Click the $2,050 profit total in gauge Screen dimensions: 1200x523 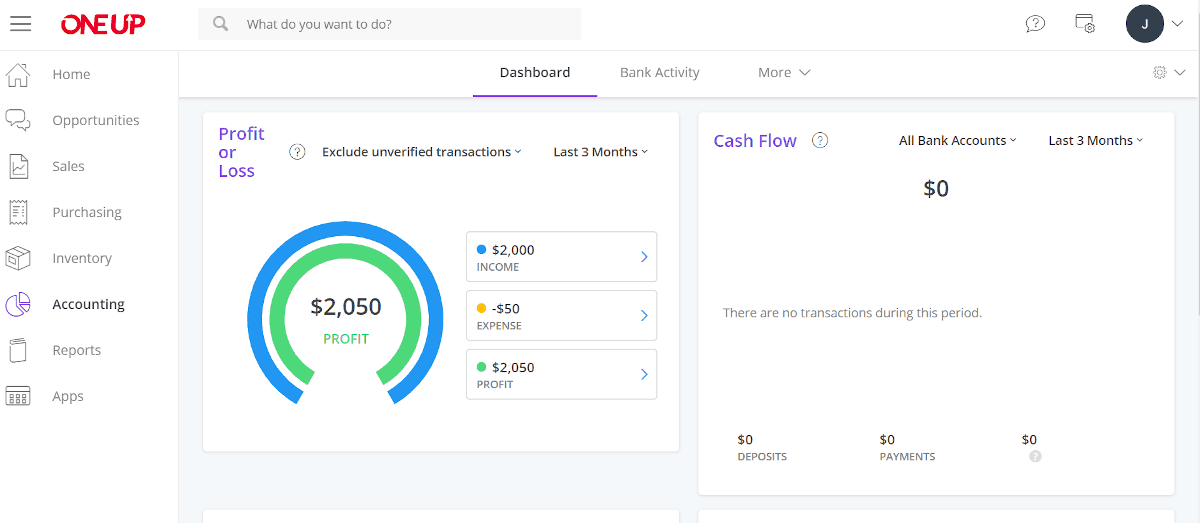coord(346,307)
